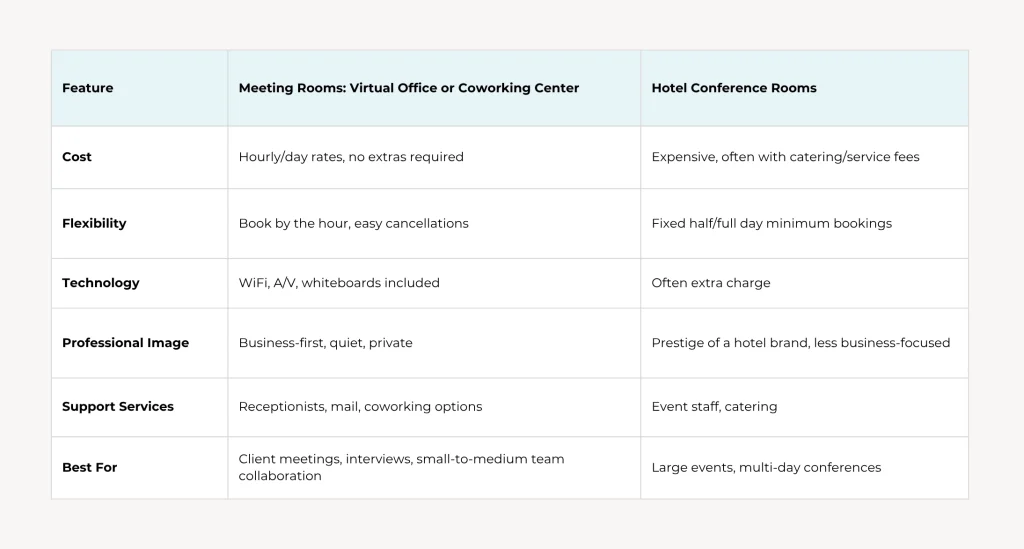Screen dimensions: 1024x549
Task: Click 'Expensive, often with catering/service fees'
Action: 786,157
